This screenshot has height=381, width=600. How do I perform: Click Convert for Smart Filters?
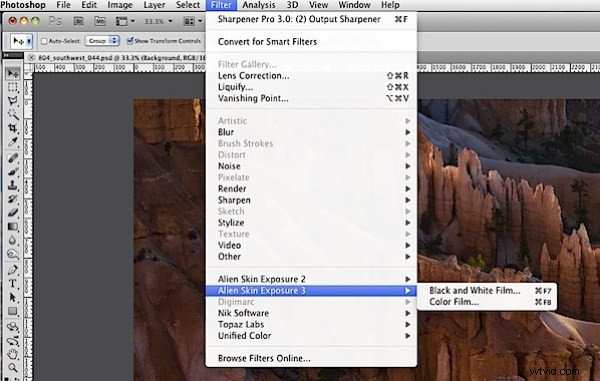tap(311, 42)
